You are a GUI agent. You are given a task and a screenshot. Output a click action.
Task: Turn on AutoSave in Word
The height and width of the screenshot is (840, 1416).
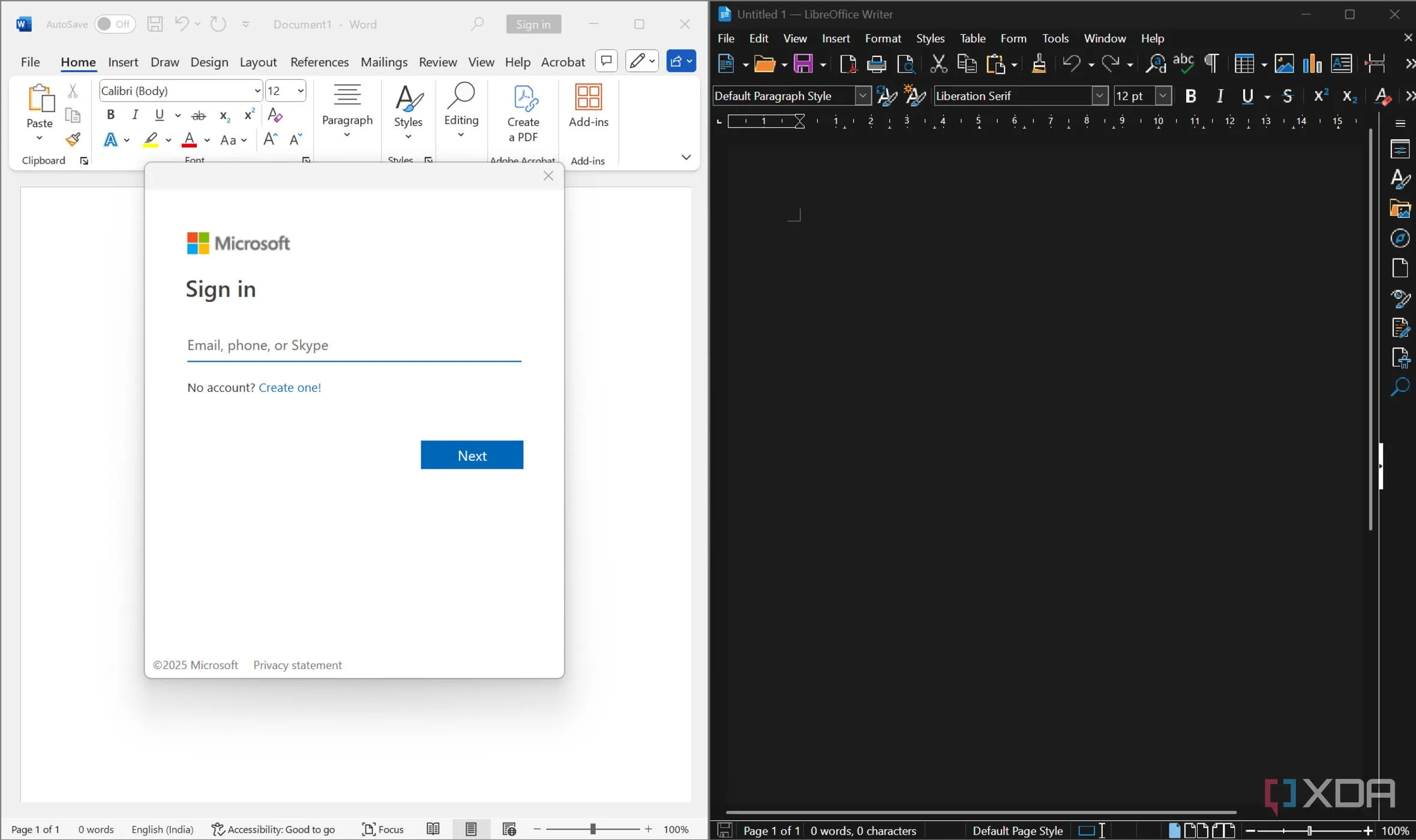[114, 23]
